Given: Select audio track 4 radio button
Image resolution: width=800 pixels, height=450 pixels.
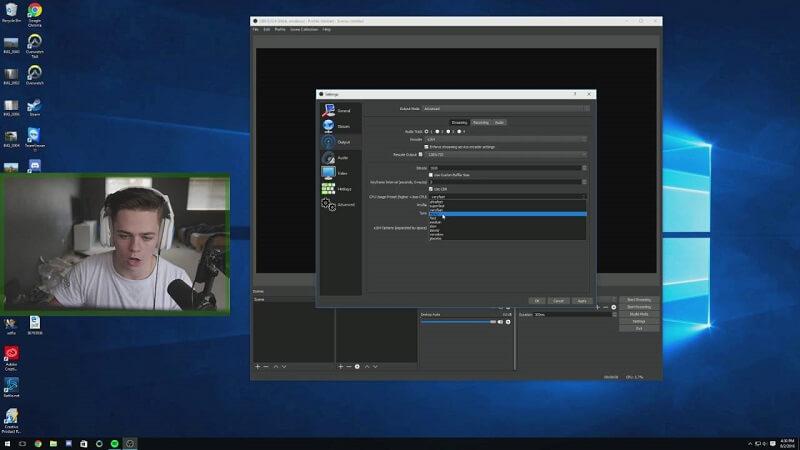Looking at the screenshot, I should click(x=459, y=132).
